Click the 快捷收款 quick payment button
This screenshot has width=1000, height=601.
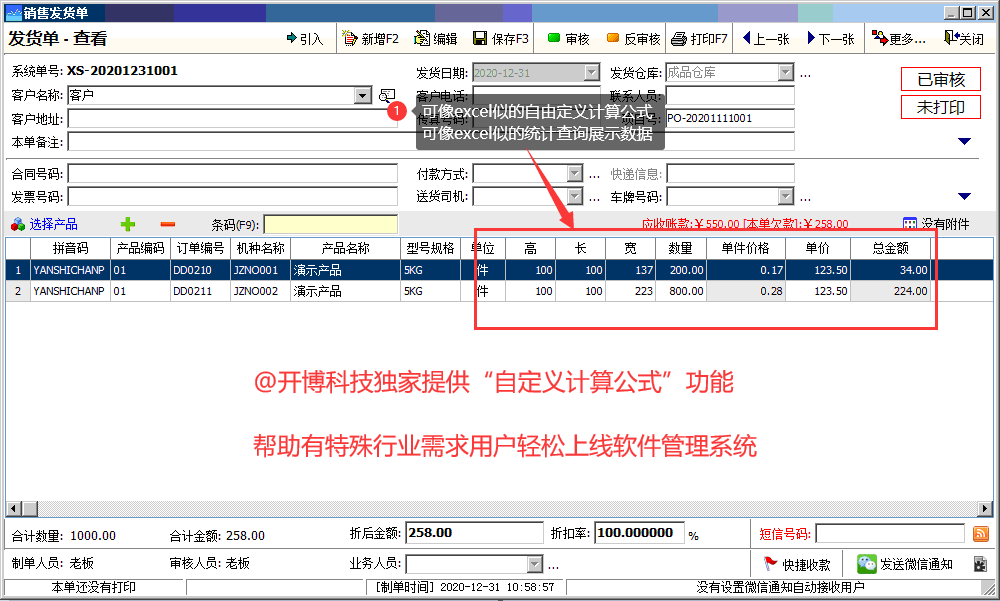797,564
